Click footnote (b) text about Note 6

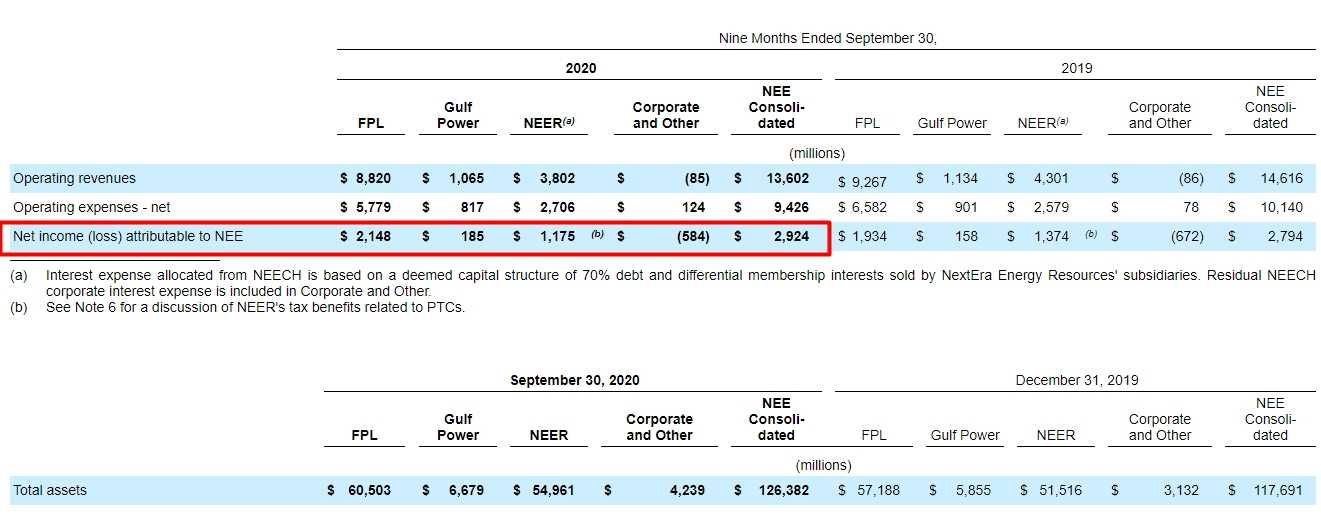click(x=255, y=308)
